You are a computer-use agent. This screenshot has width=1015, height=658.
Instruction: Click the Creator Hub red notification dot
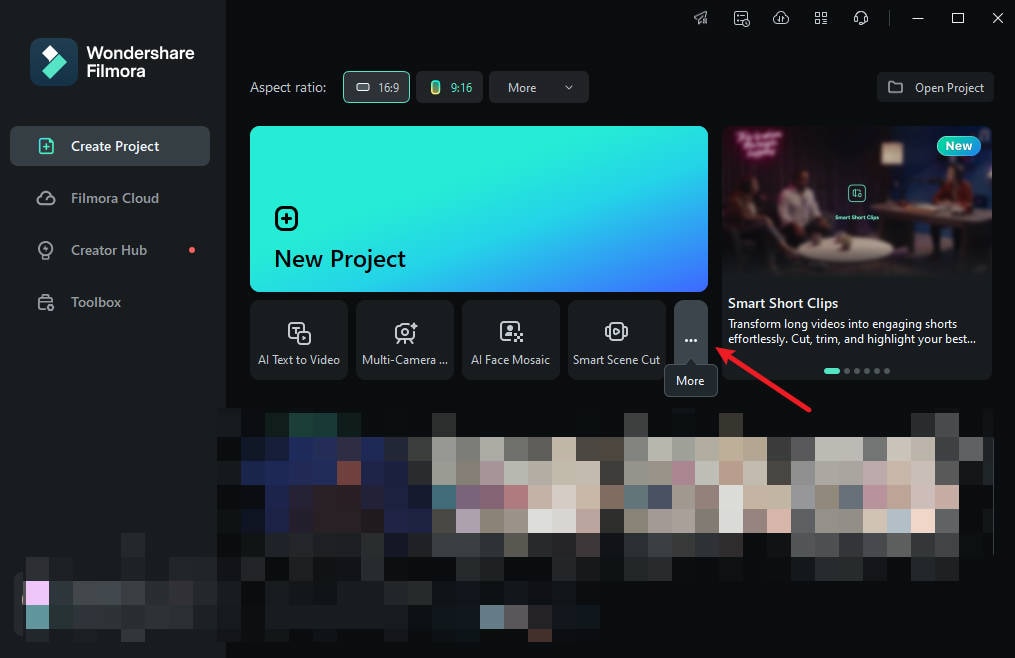pos(192,250)
